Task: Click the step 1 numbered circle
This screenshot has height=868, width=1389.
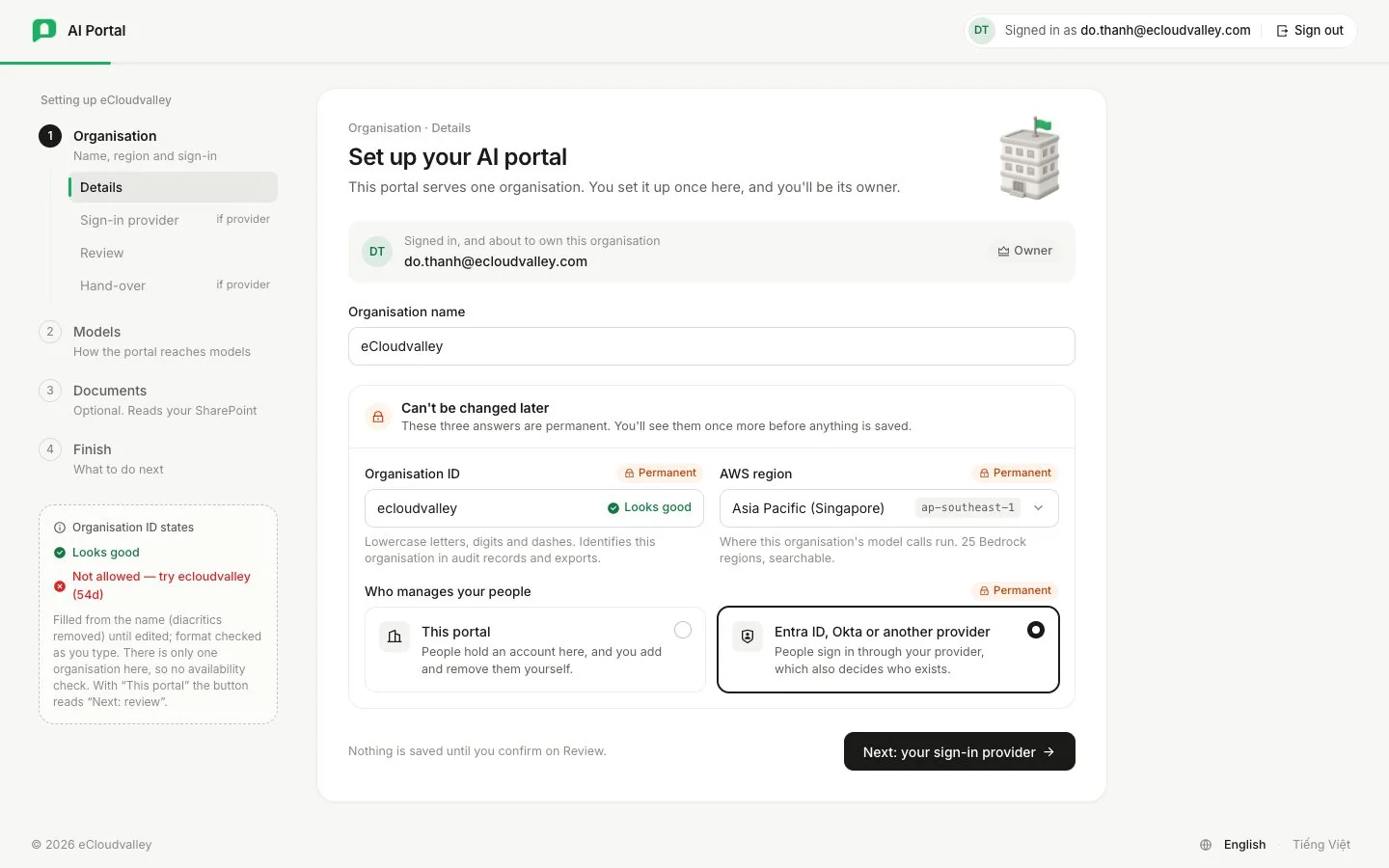Action: click(50, 136)
